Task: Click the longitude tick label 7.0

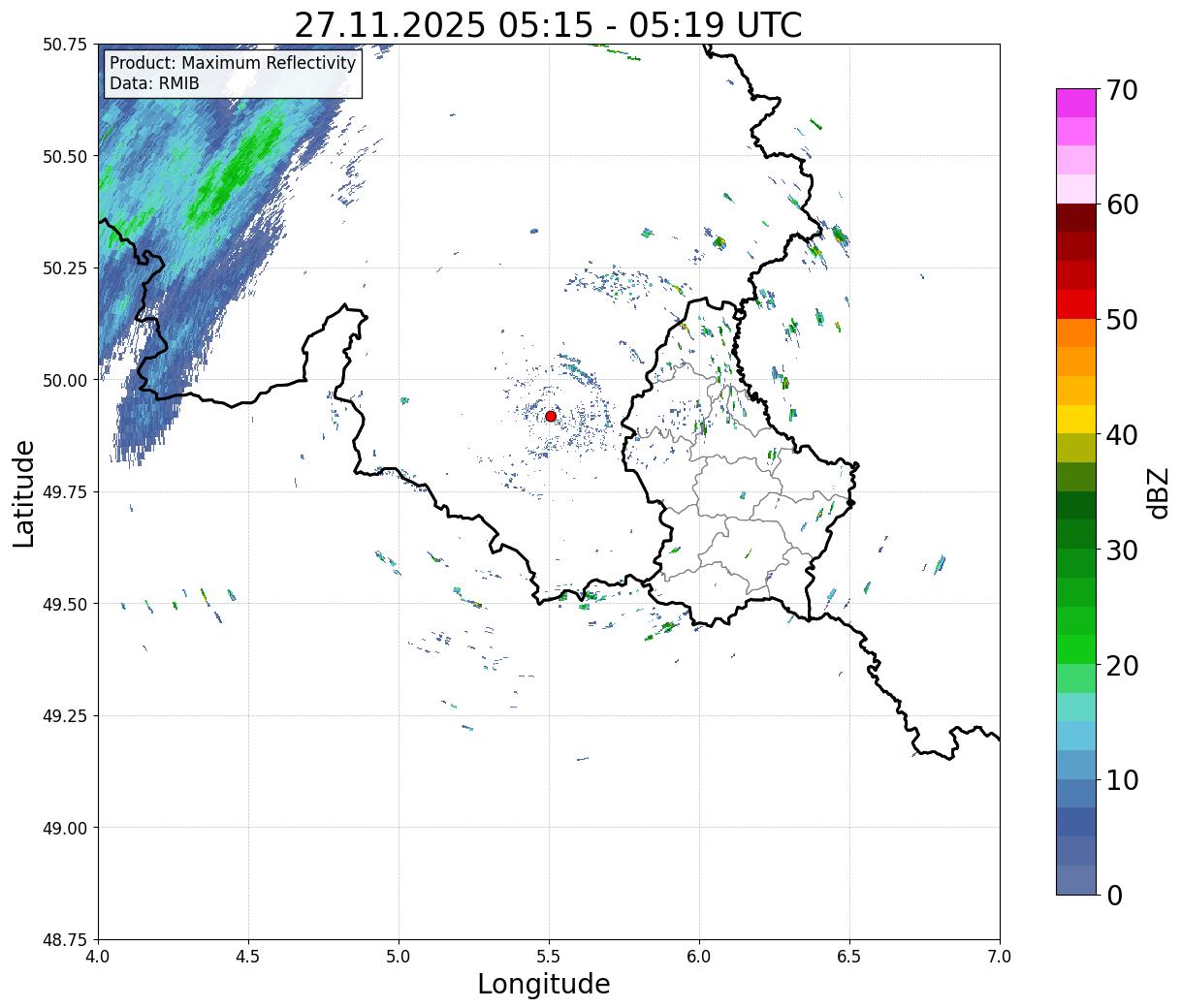Action: (1000, 957)
